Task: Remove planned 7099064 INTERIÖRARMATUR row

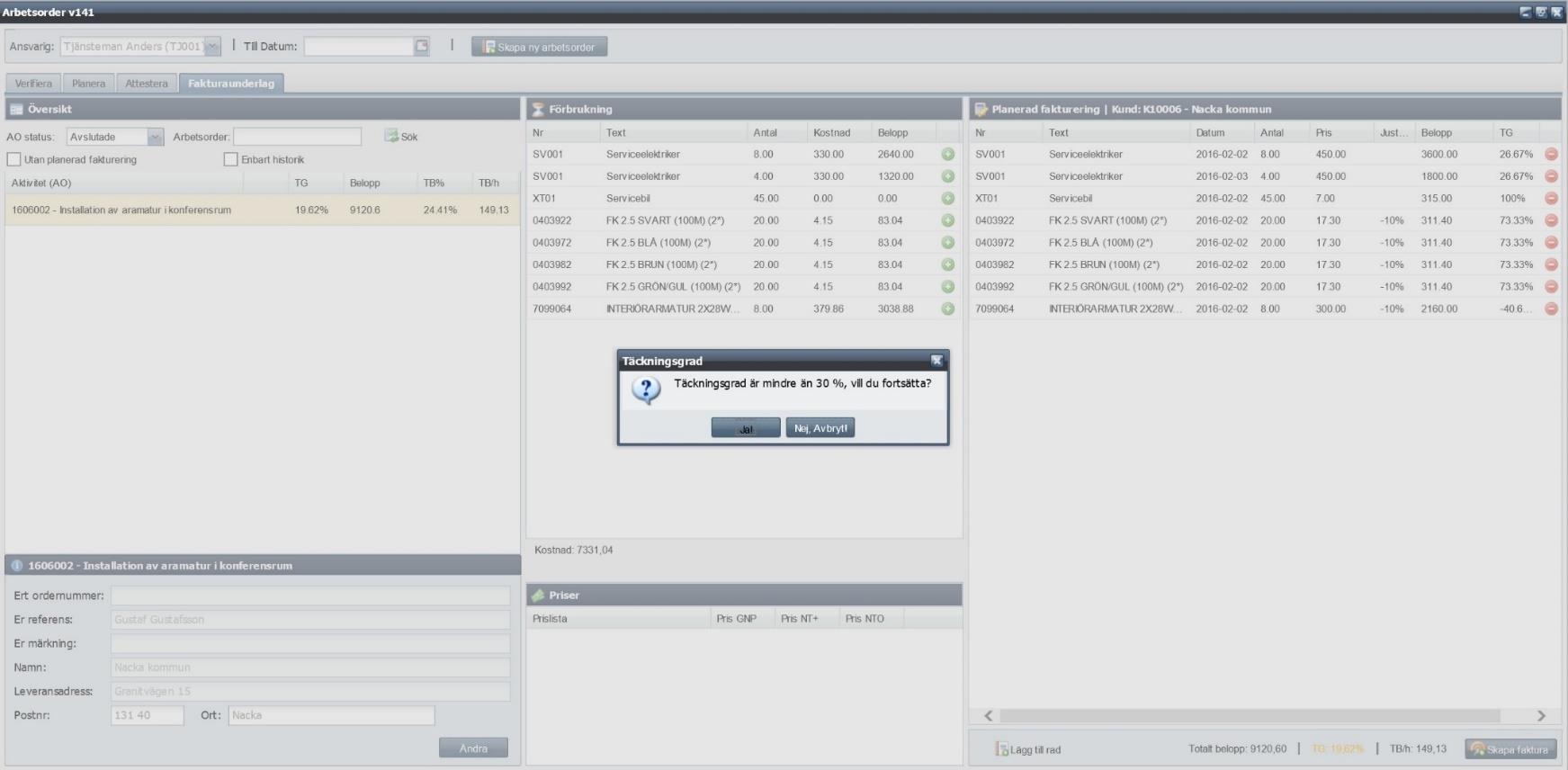Action: [x=1551, y=309]
